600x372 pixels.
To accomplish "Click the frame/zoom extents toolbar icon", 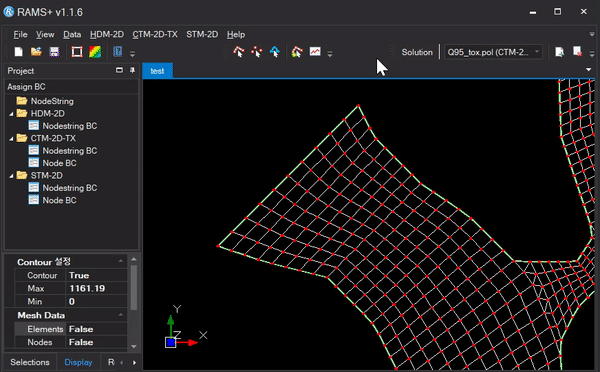I will click(77, 52).
